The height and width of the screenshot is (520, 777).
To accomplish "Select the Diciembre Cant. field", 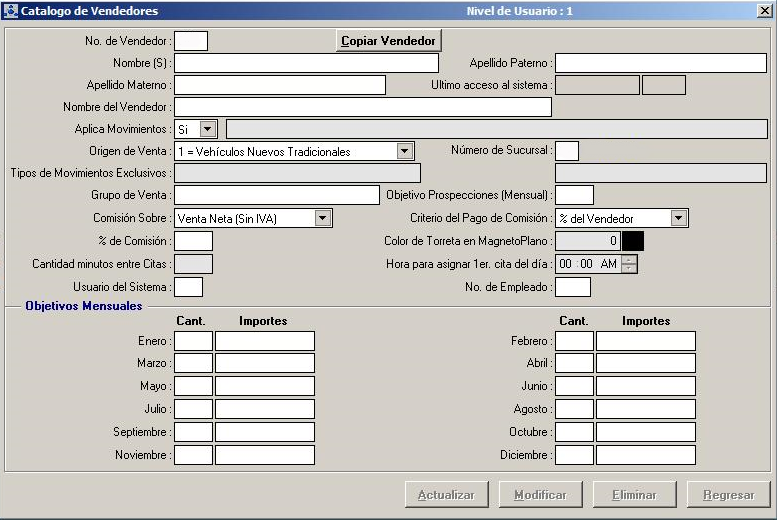I will coord(574,455).
